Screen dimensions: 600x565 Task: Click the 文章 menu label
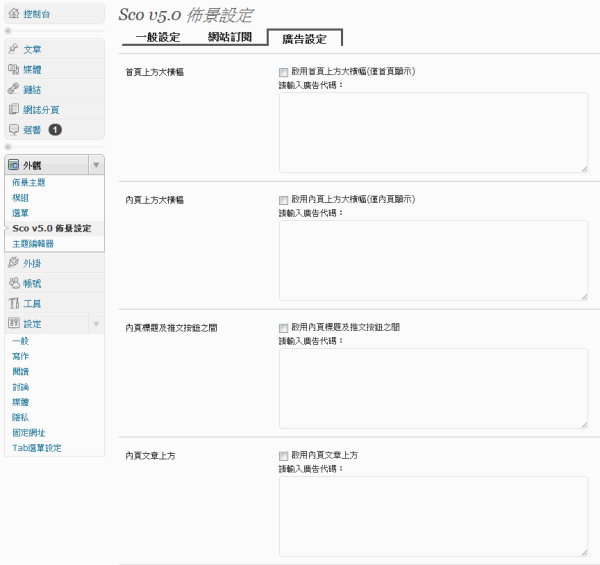(x=32, y=49)
